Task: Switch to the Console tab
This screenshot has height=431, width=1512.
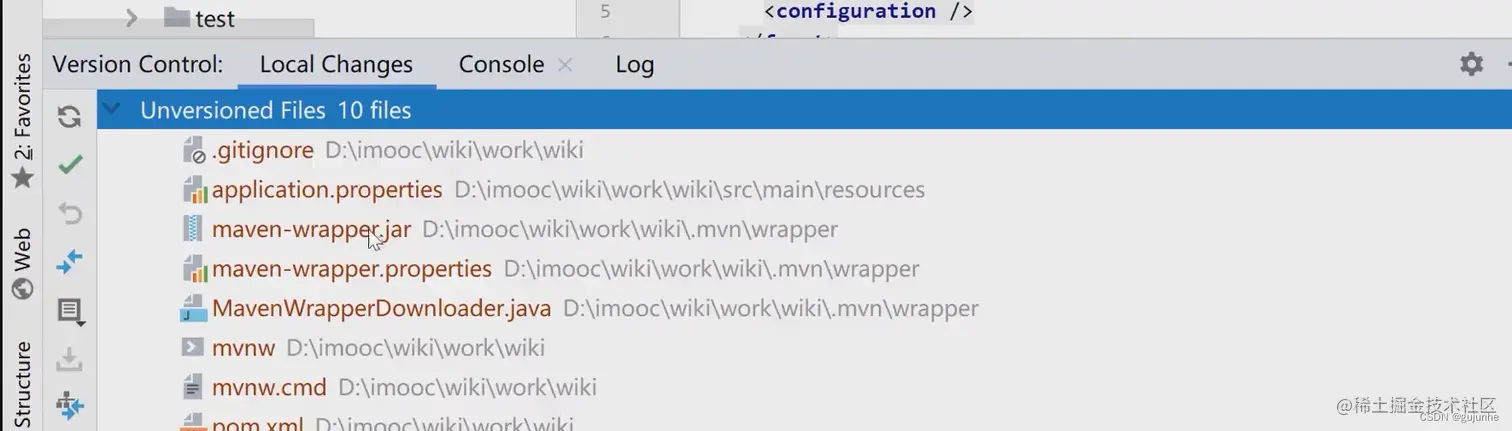Action: [501, 65]
